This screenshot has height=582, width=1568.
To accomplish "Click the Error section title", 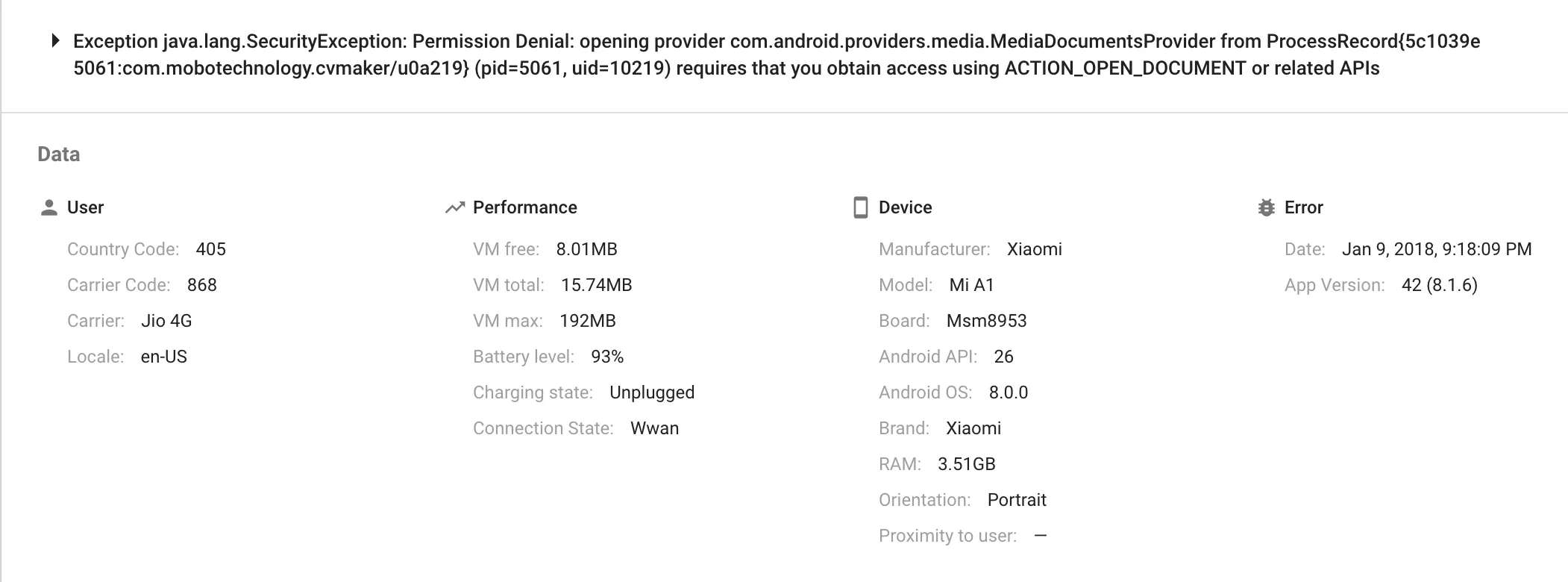I will point(1303,207).
